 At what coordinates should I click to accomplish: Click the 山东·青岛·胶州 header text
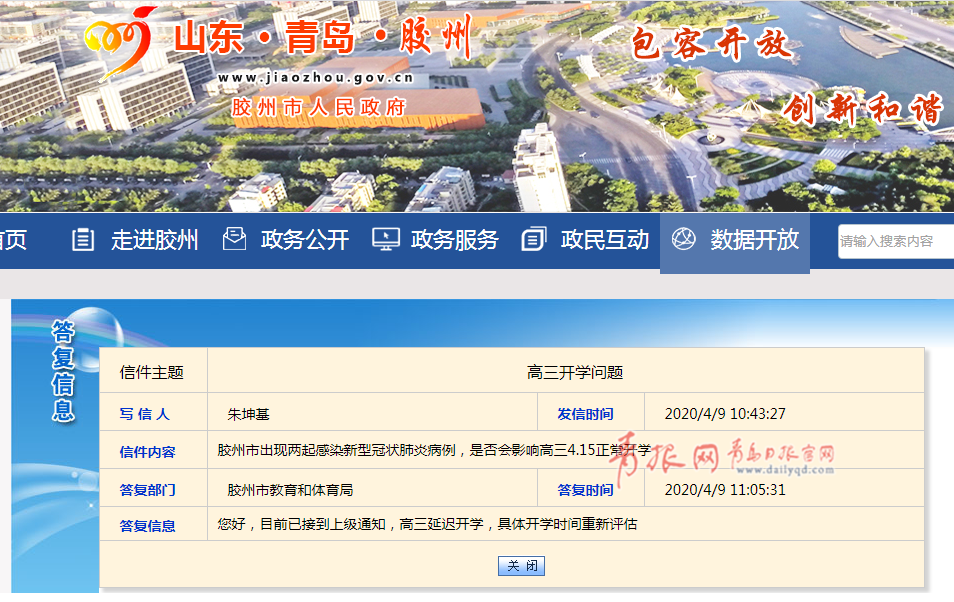click(322, 37)
